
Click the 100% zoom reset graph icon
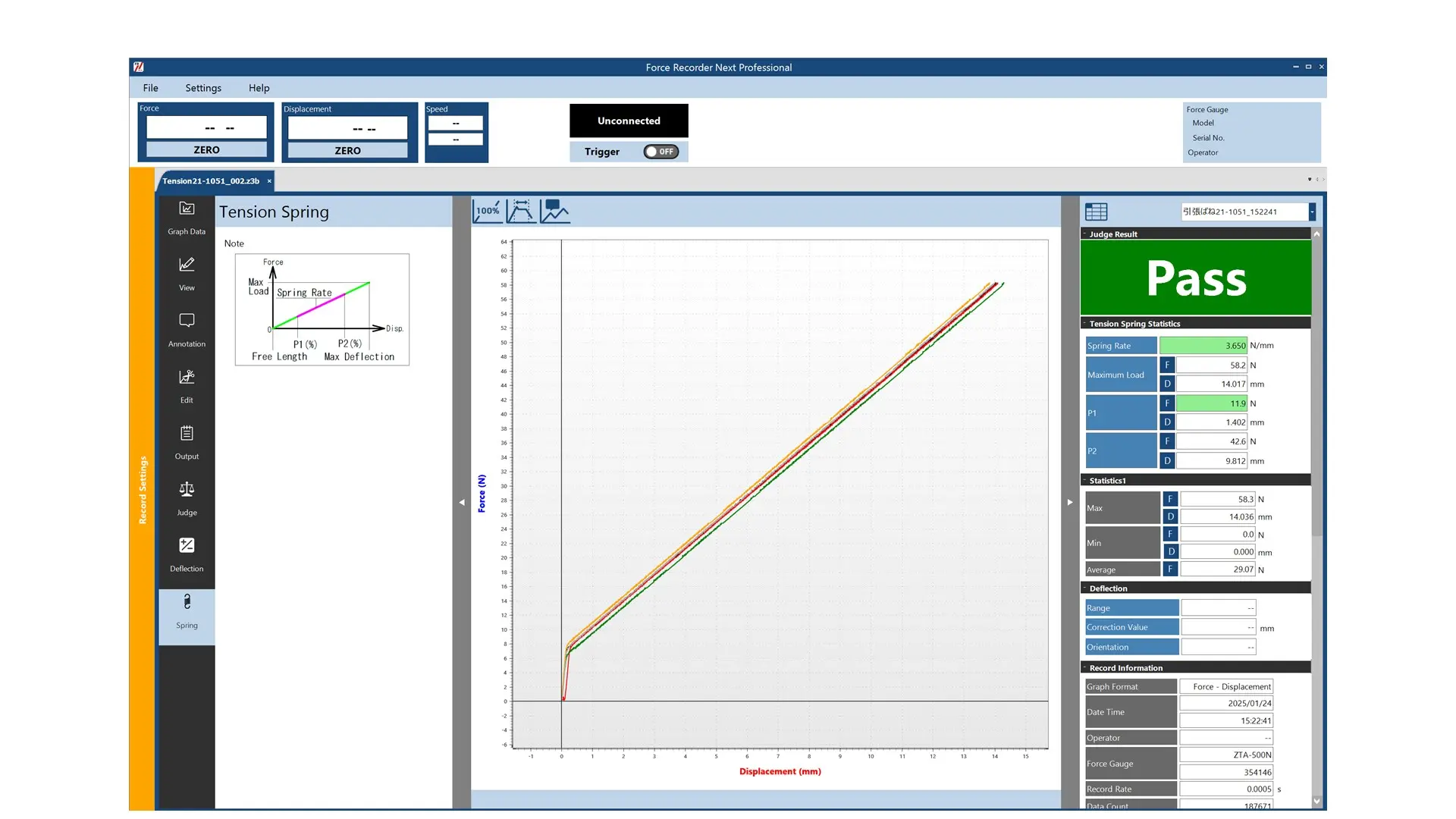pyautogui.click(x=488, y=211)
